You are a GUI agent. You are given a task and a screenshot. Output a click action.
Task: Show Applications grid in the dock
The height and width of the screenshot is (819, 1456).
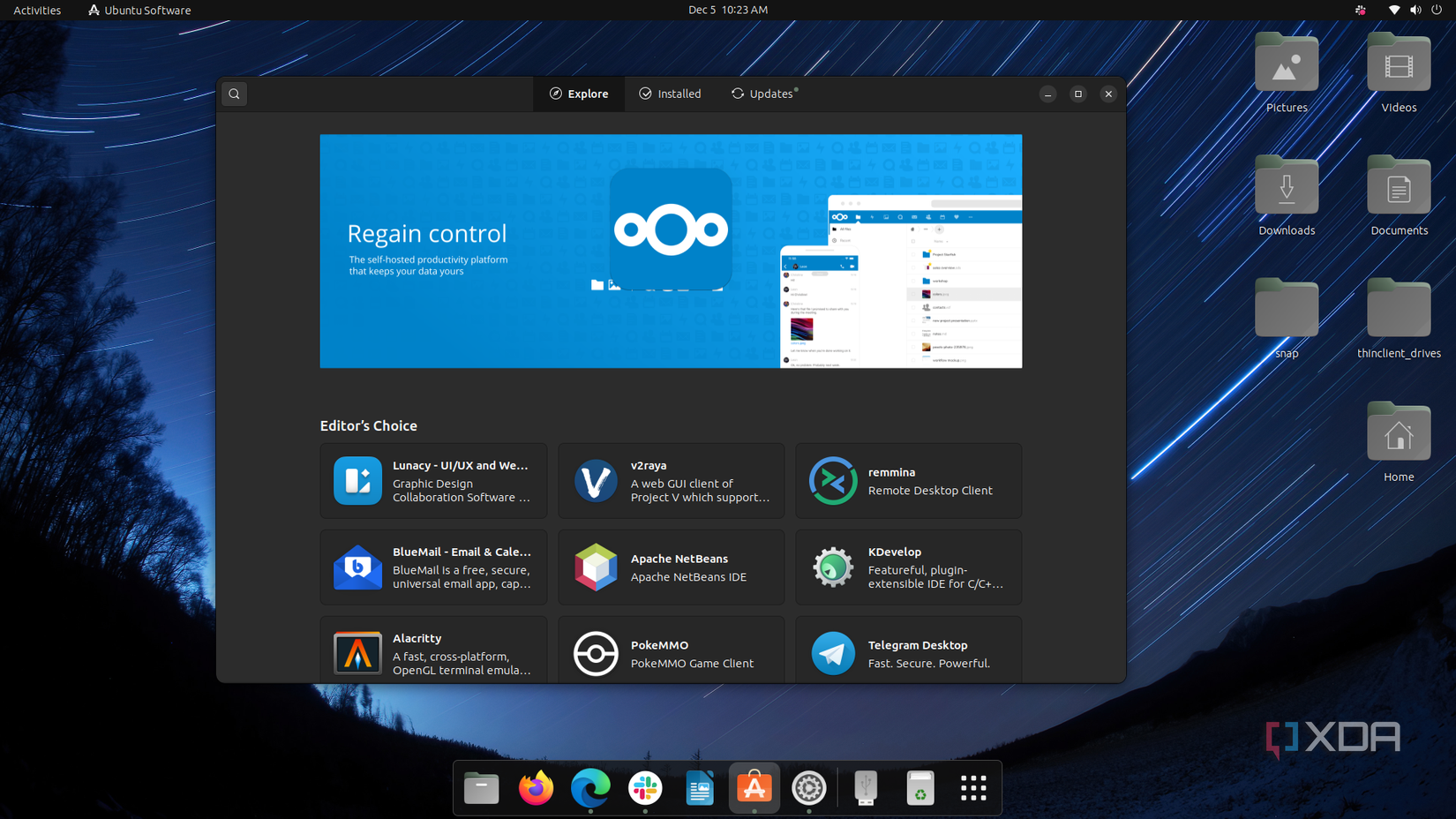(973, 788)
